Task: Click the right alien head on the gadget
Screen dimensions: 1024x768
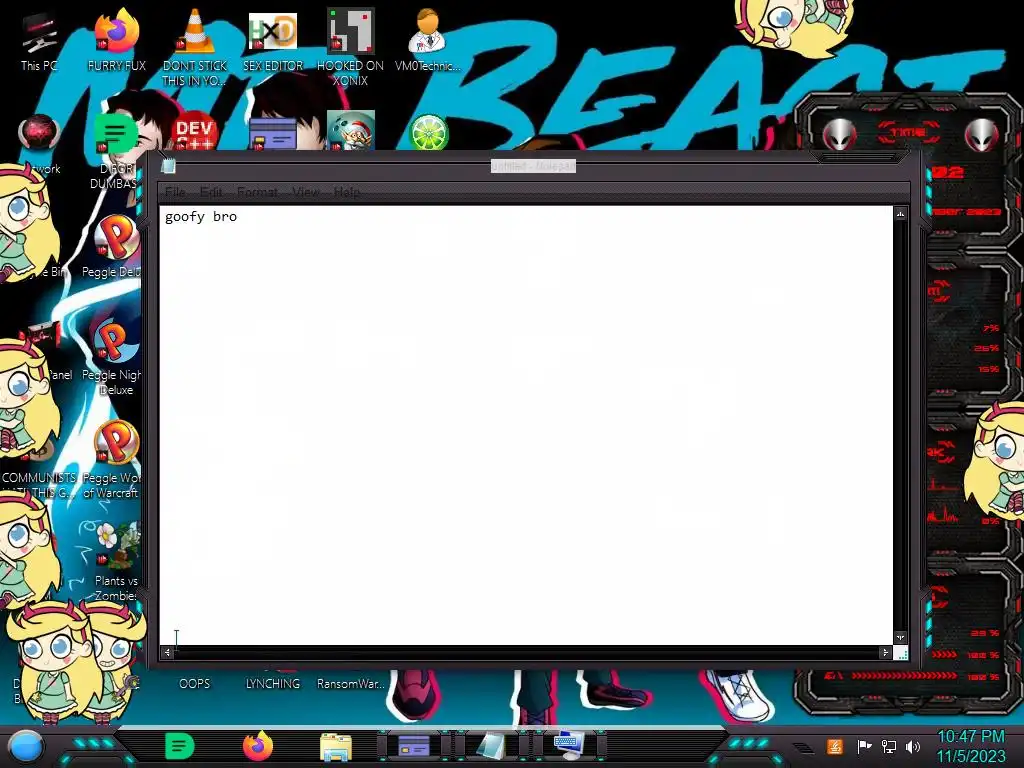Action: (x=982, y=135)
